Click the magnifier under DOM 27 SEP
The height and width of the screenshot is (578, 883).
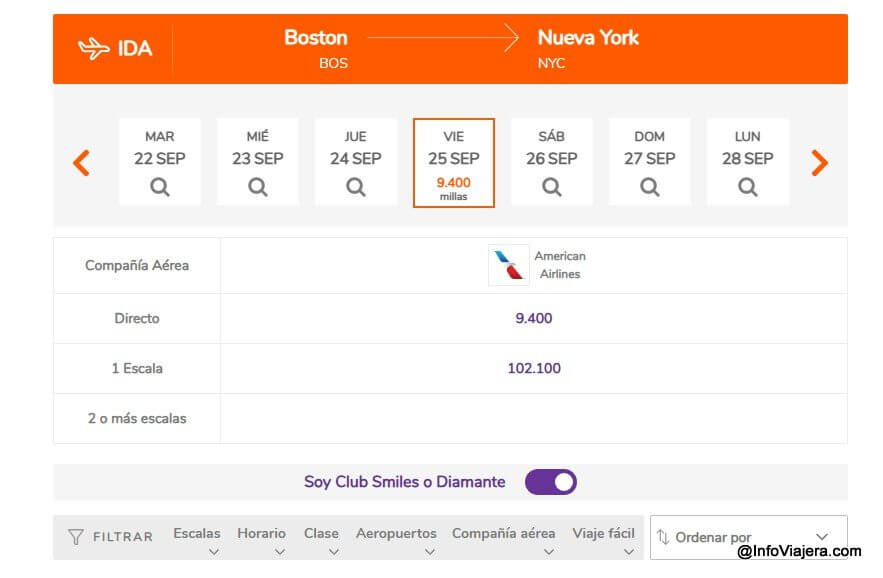pos(649,186)
